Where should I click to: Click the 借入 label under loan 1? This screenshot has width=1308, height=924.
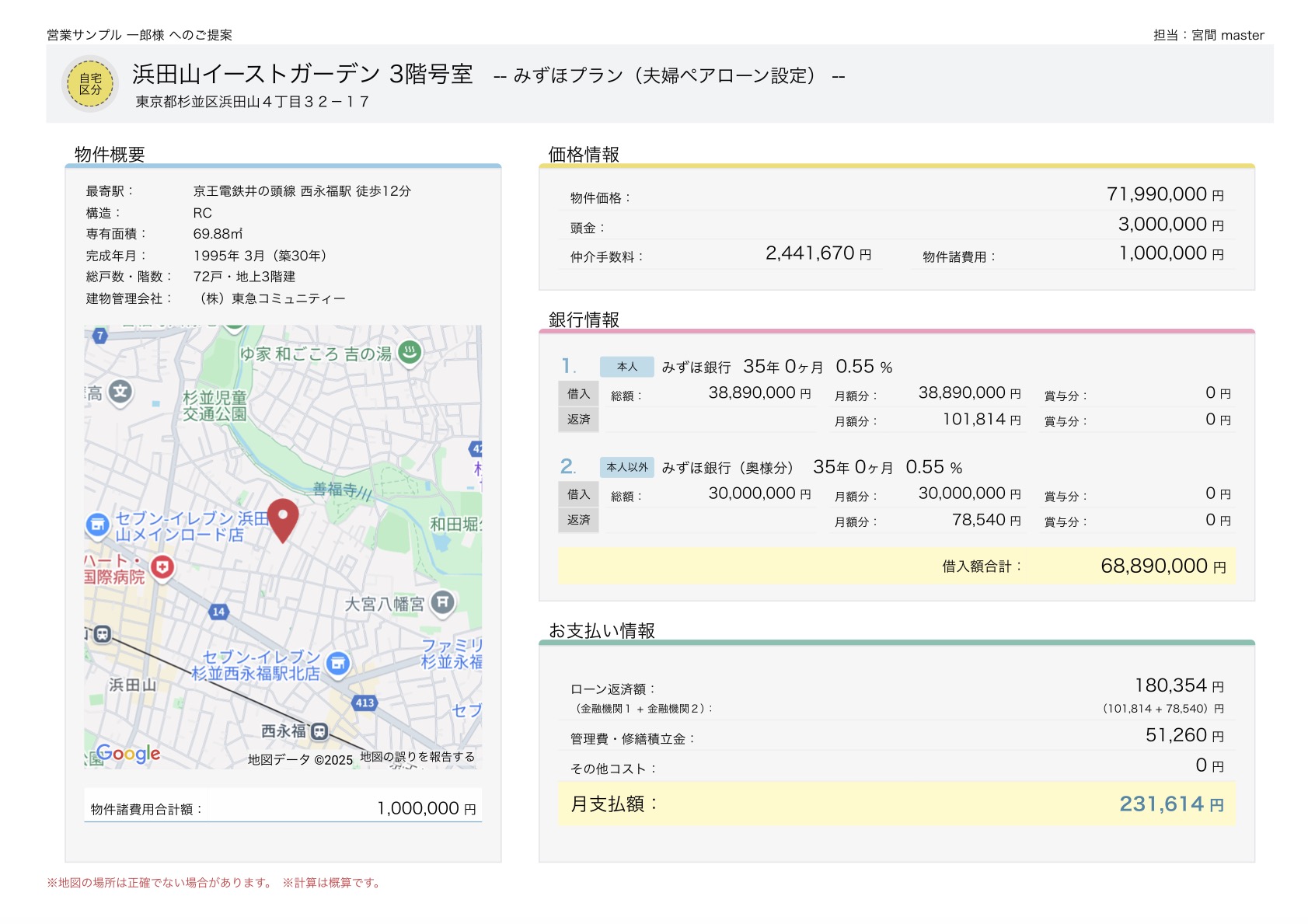pyautogui.click(x=578, y=394)
